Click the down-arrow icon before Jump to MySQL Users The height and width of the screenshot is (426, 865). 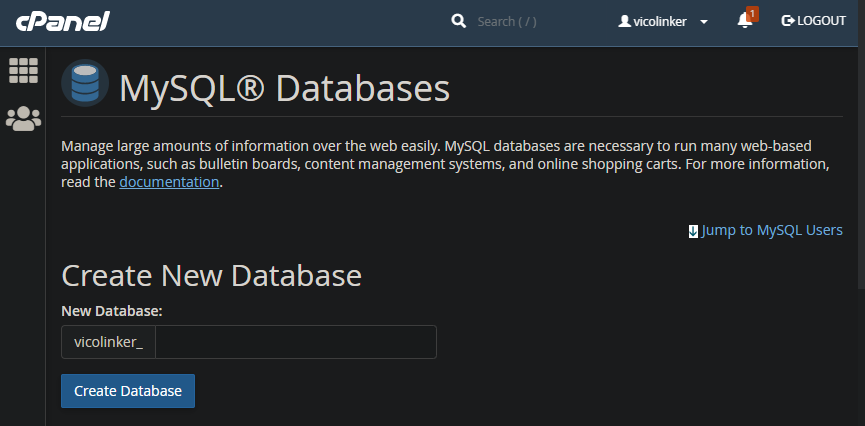coord(693,231)
